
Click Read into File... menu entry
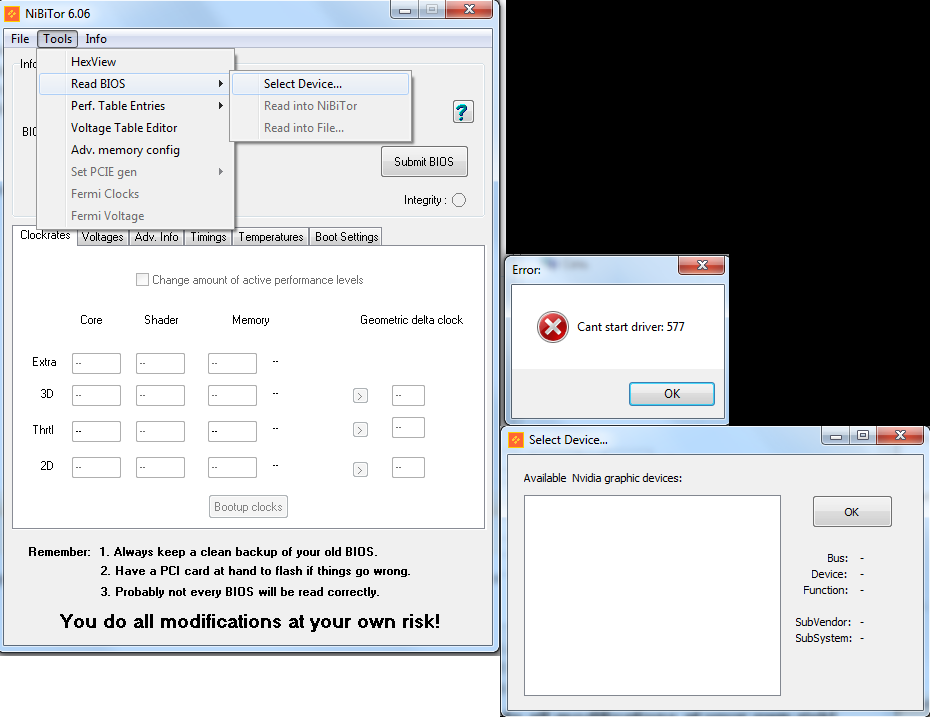(320, 128)
